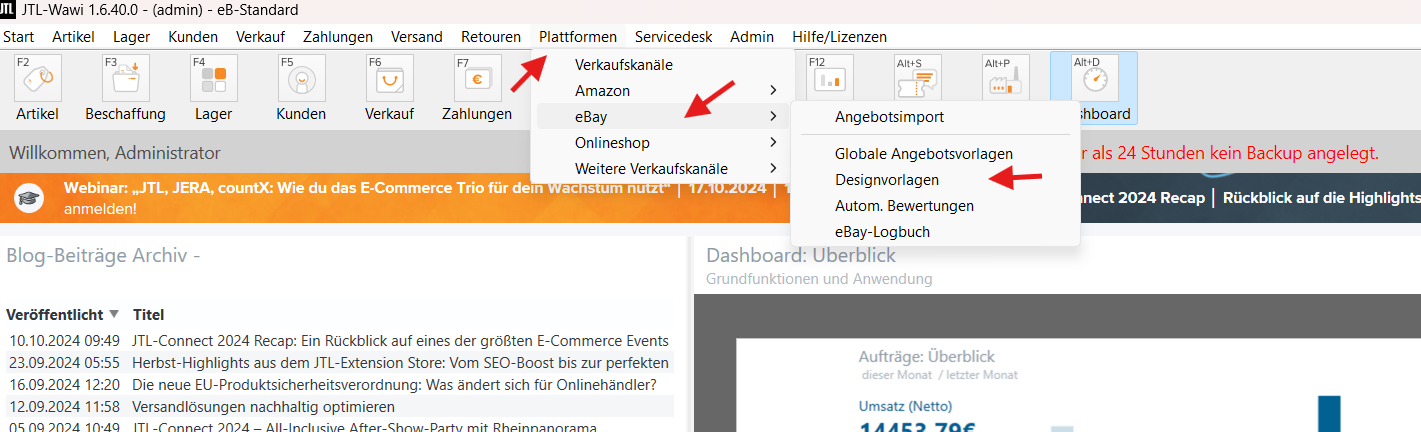Open the F12 statistics chart icon
The width and height of the screenshot is (1421, 432).
[x=829, y=79]
